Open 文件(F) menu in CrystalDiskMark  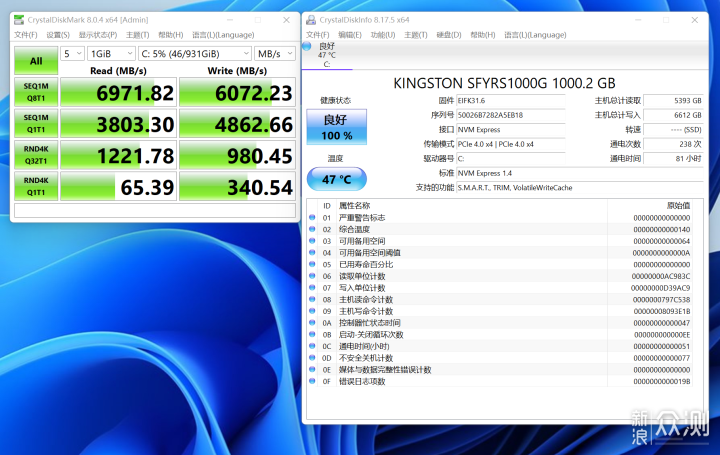26,35
